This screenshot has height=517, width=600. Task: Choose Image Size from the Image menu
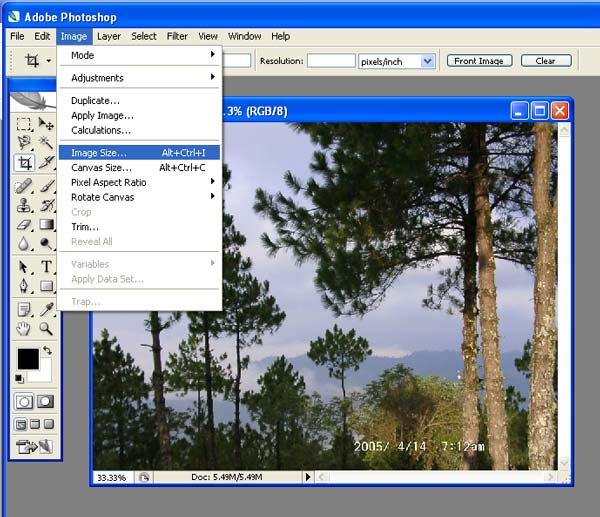[x=99, y=153]
